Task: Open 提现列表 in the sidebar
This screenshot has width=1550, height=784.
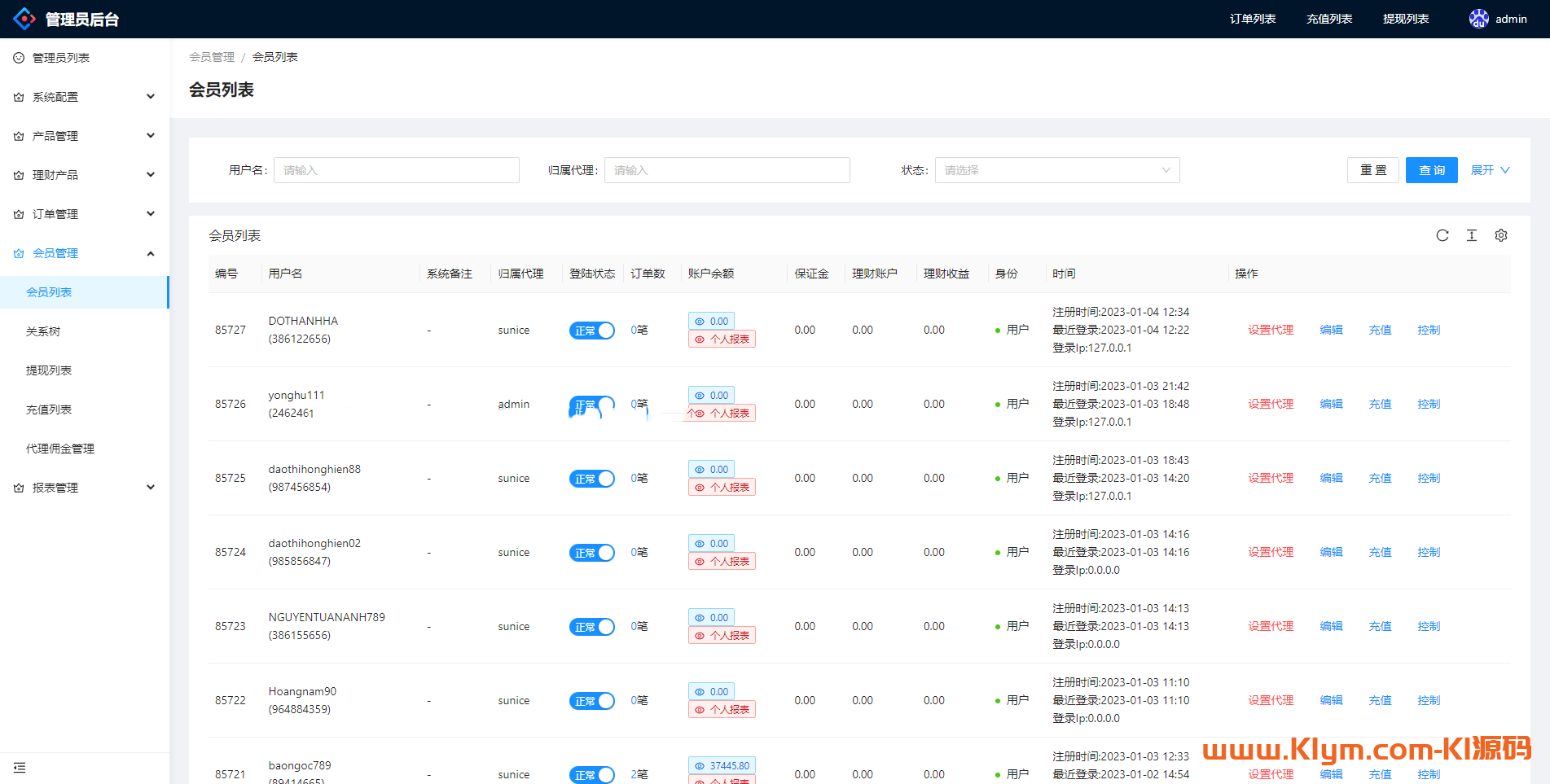Action: click(49, 370)
